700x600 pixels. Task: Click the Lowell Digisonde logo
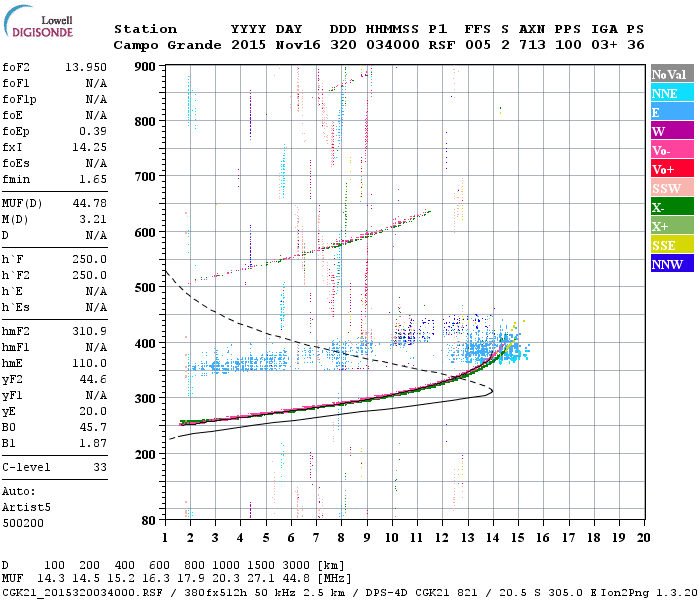pos(38,22)
